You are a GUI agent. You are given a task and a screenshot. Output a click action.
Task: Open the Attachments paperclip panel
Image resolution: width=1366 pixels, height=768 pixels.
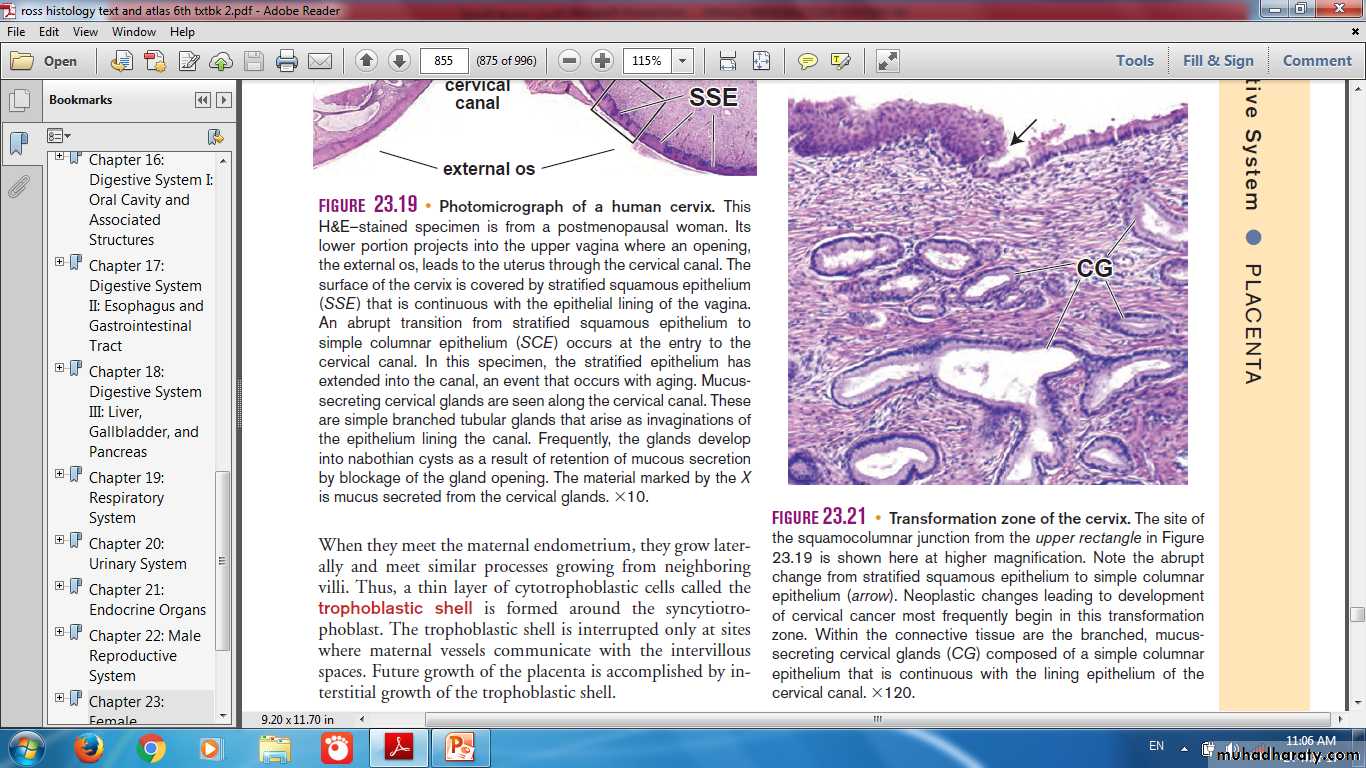point(18,186)
